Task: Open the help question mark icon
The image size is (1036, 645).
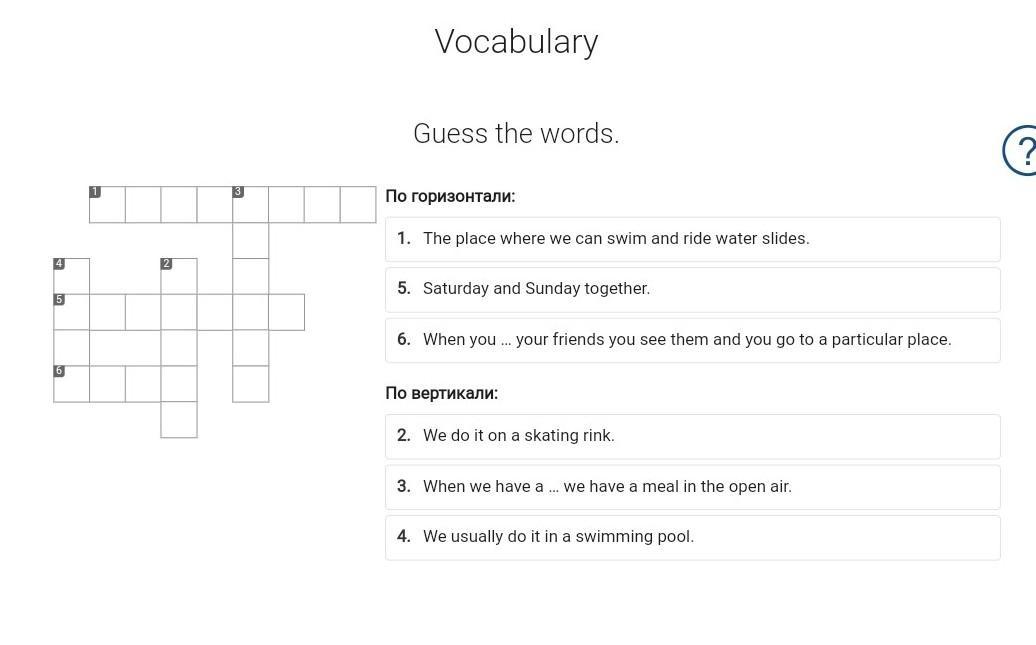Action: pos(1022,151)
